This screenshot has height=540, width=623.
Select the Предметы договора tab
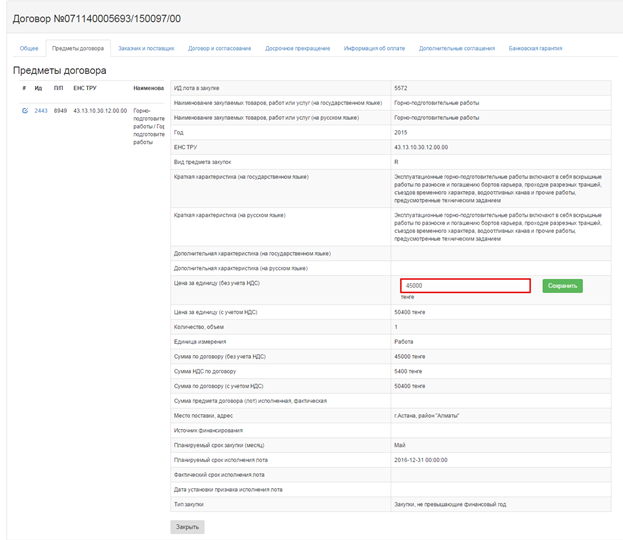pyautogui.click(x=77, y=48)
